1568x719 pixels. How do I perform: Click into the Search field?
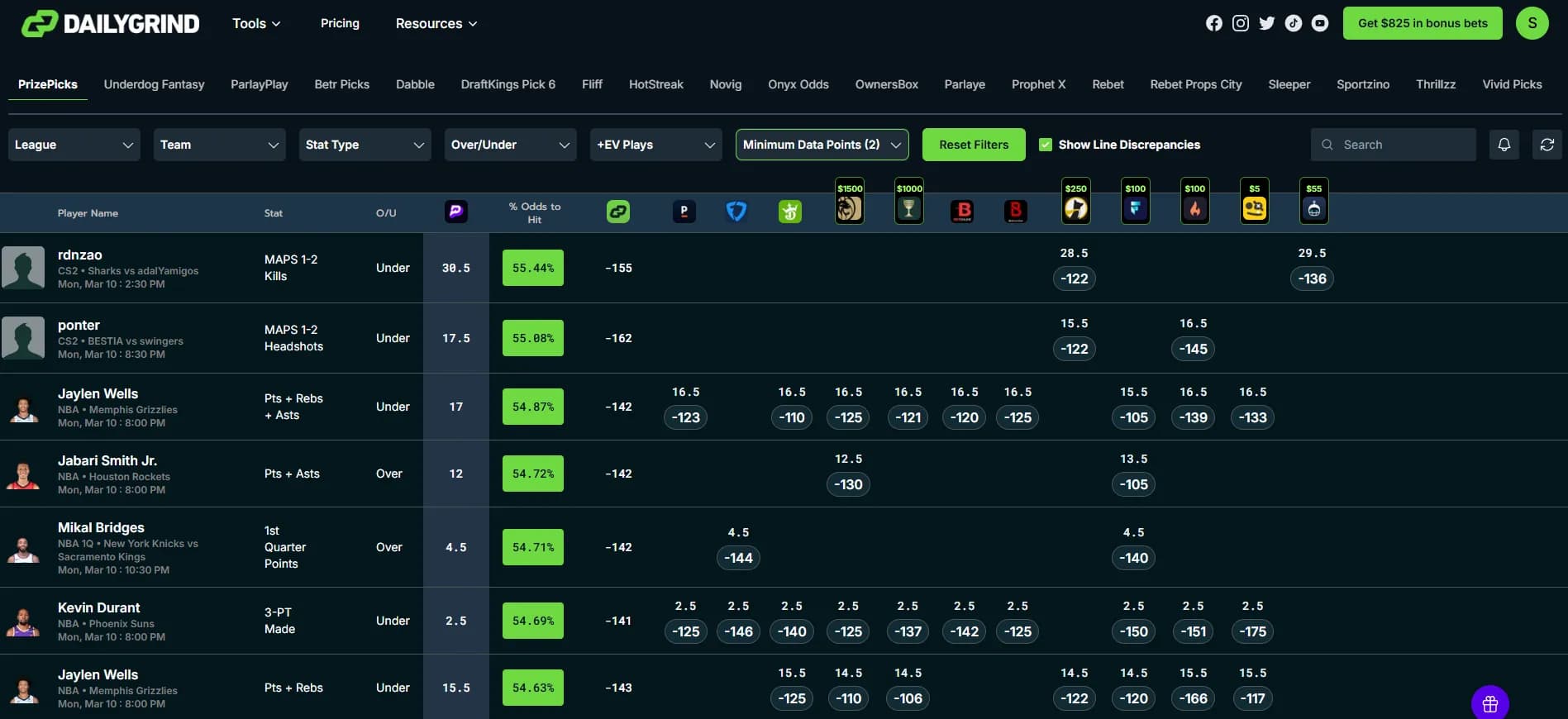pyautogui.click(x=1402, y=145)
